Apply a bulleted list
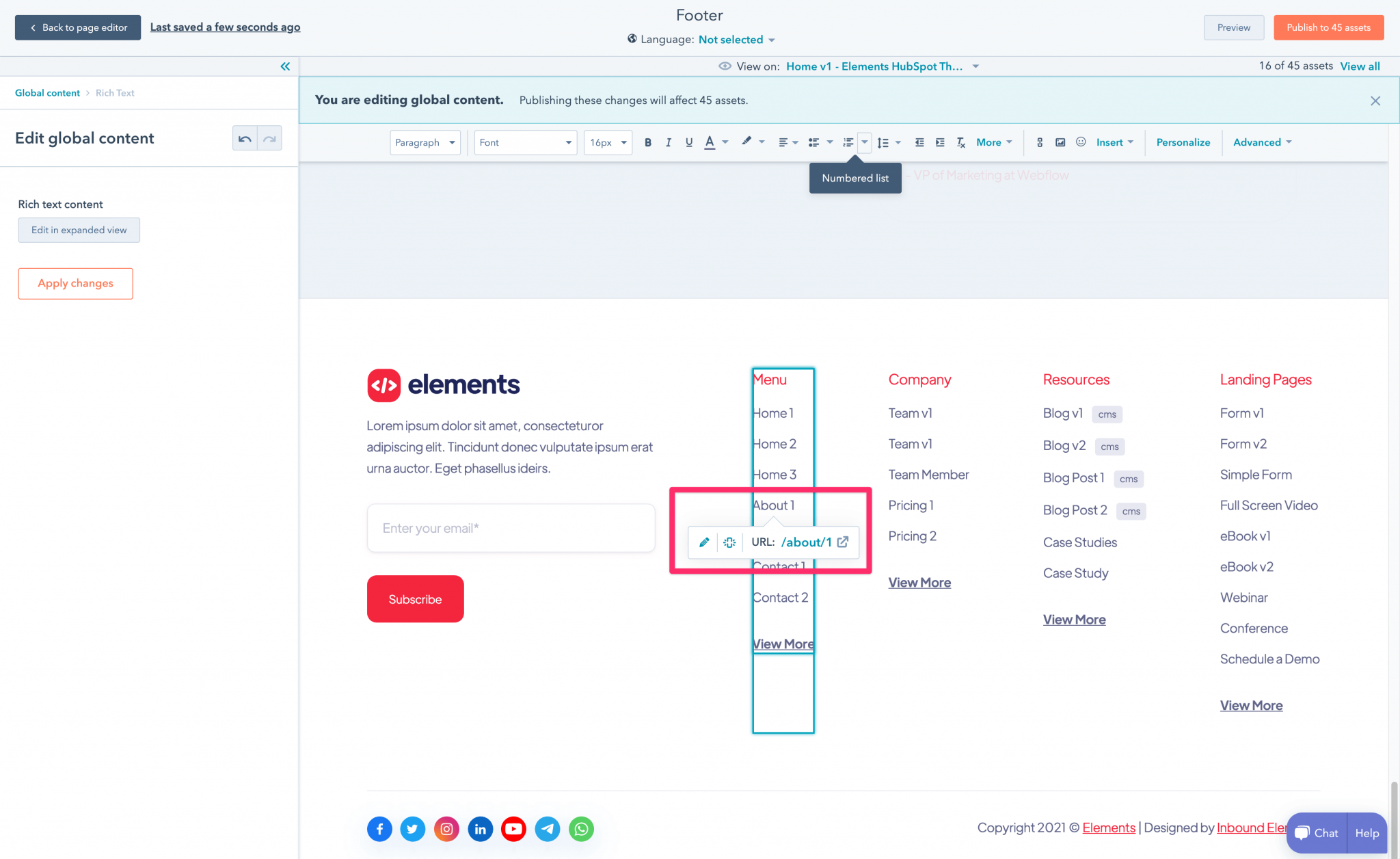 [x=813, y=142]
